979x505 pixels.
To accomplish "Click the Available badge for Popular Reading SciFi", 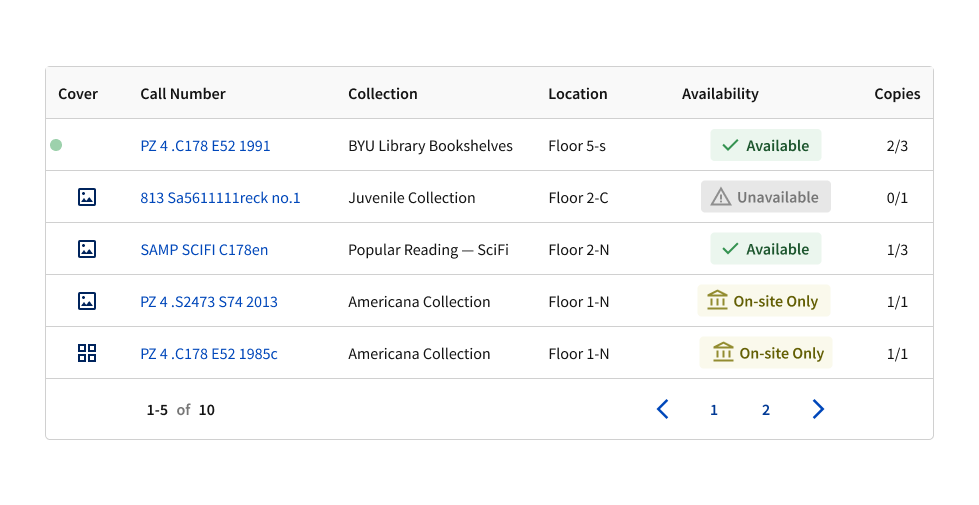I will [766, 249].
